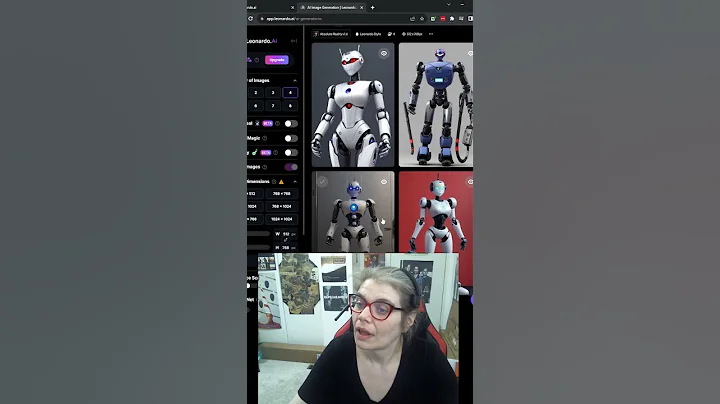Click the height H pixel input field
Viewport: 720px width, 404px height.
click(x=285, y=247)
